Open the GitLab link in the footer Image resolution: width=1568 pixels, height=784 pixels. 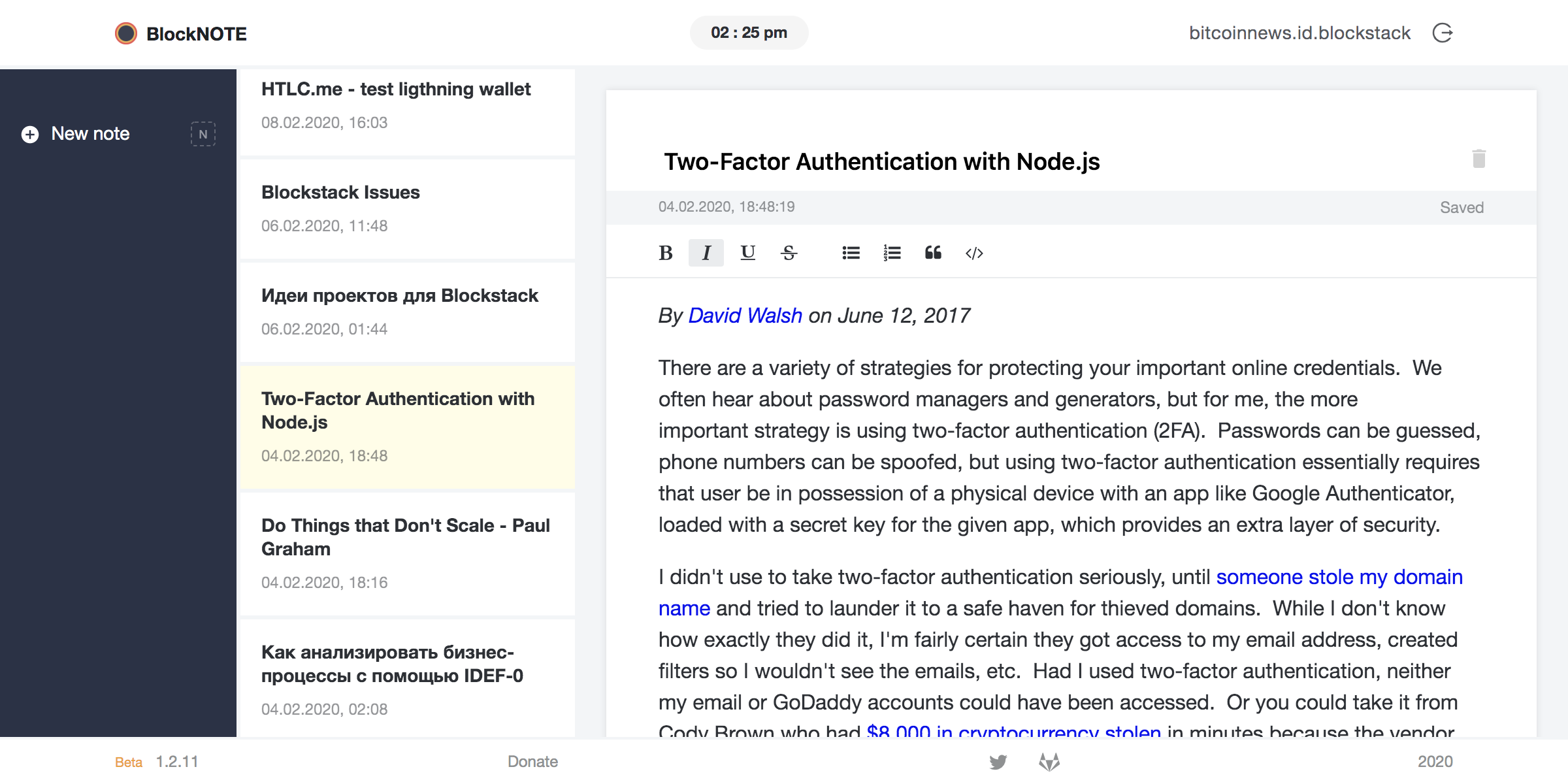(1049, 762)
